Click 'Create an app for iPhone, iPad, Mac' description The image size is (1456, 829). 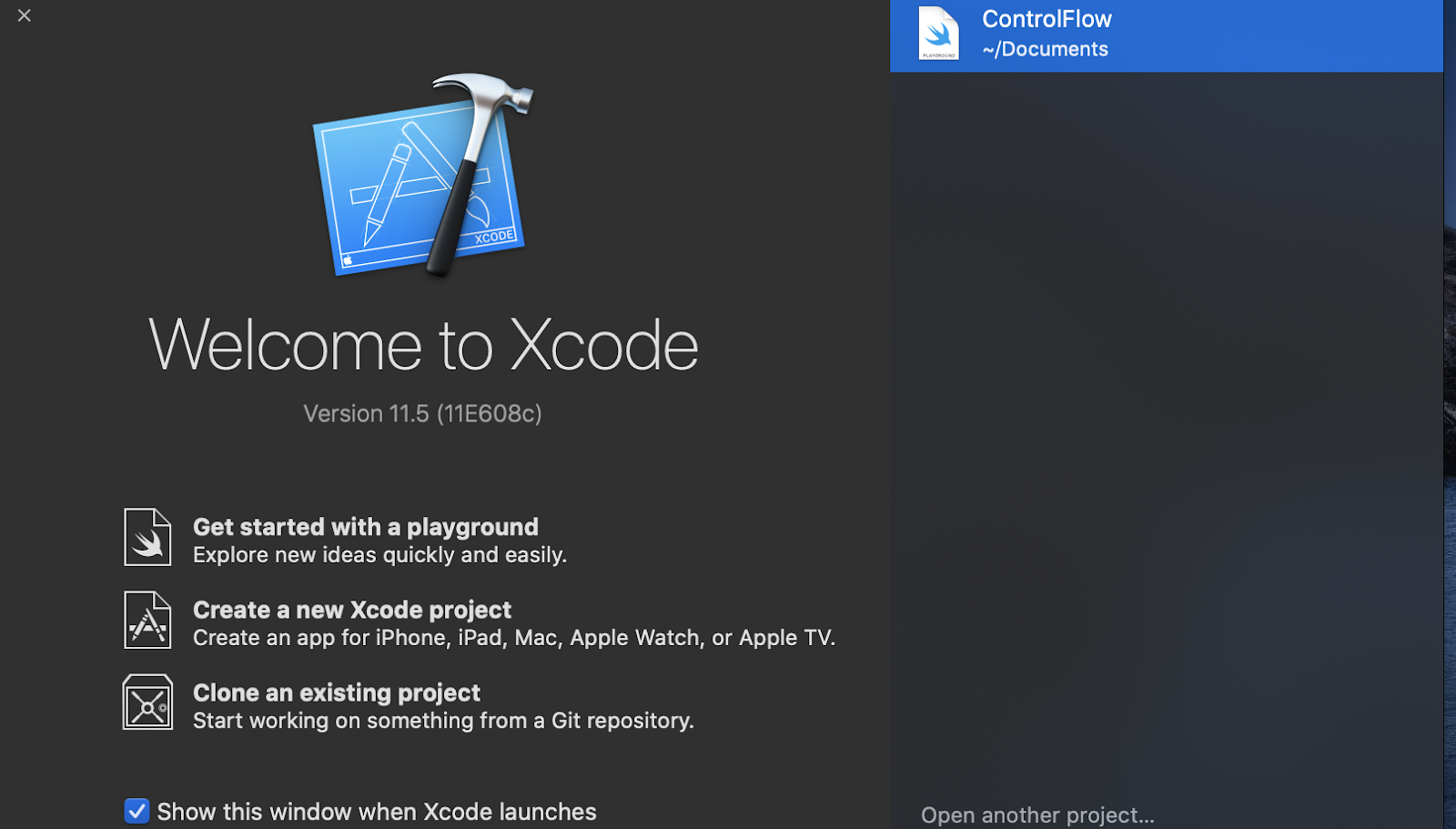pyautogui.click(x=514, y=638)
